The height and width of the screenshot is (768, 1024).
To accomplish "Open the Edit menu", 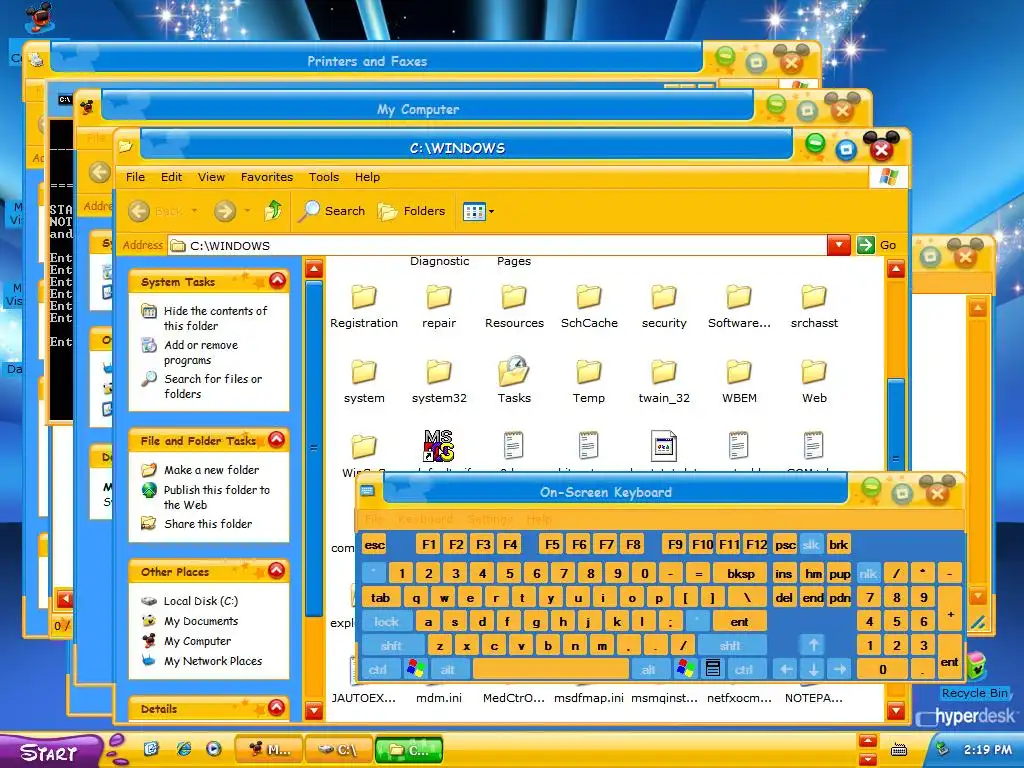I will pos(172,177).
